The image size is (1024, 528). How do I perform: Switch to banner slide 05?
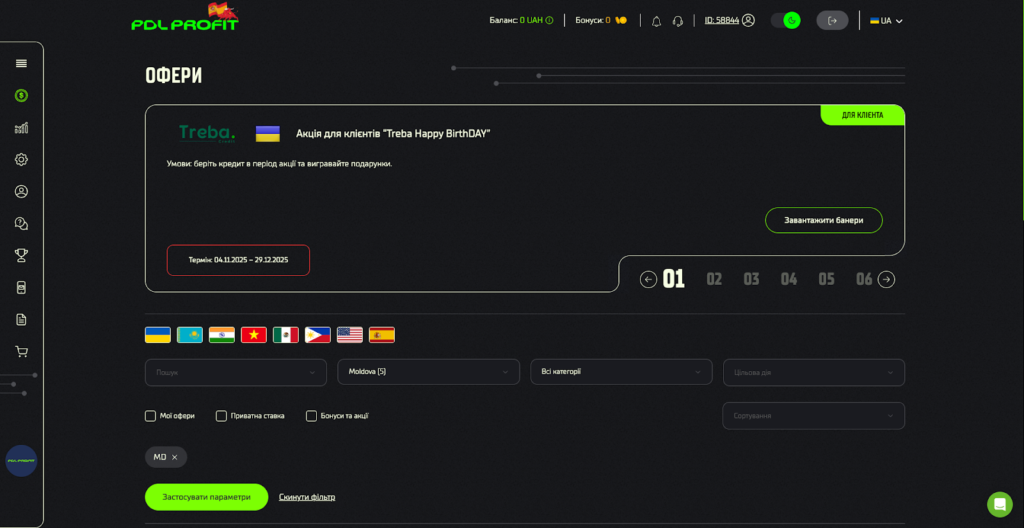[826, 279]
